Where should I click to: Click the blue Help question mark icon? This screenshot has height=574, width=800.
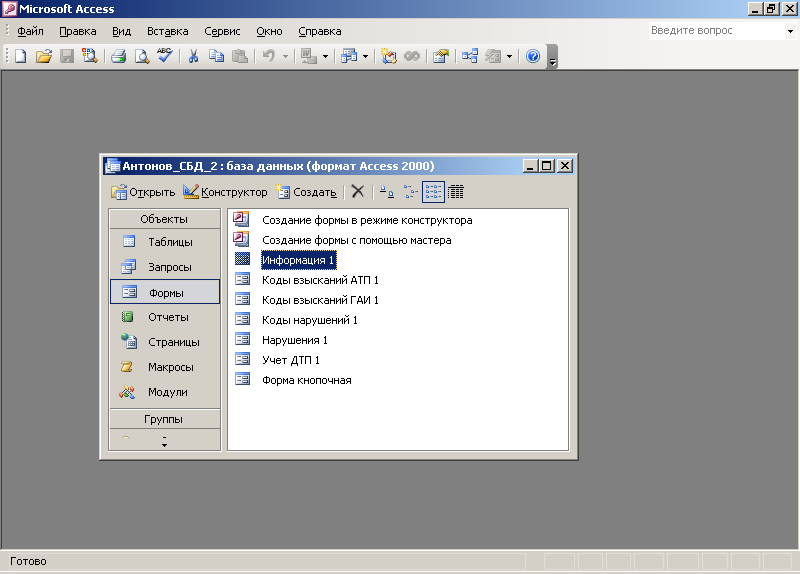point(533,56)
